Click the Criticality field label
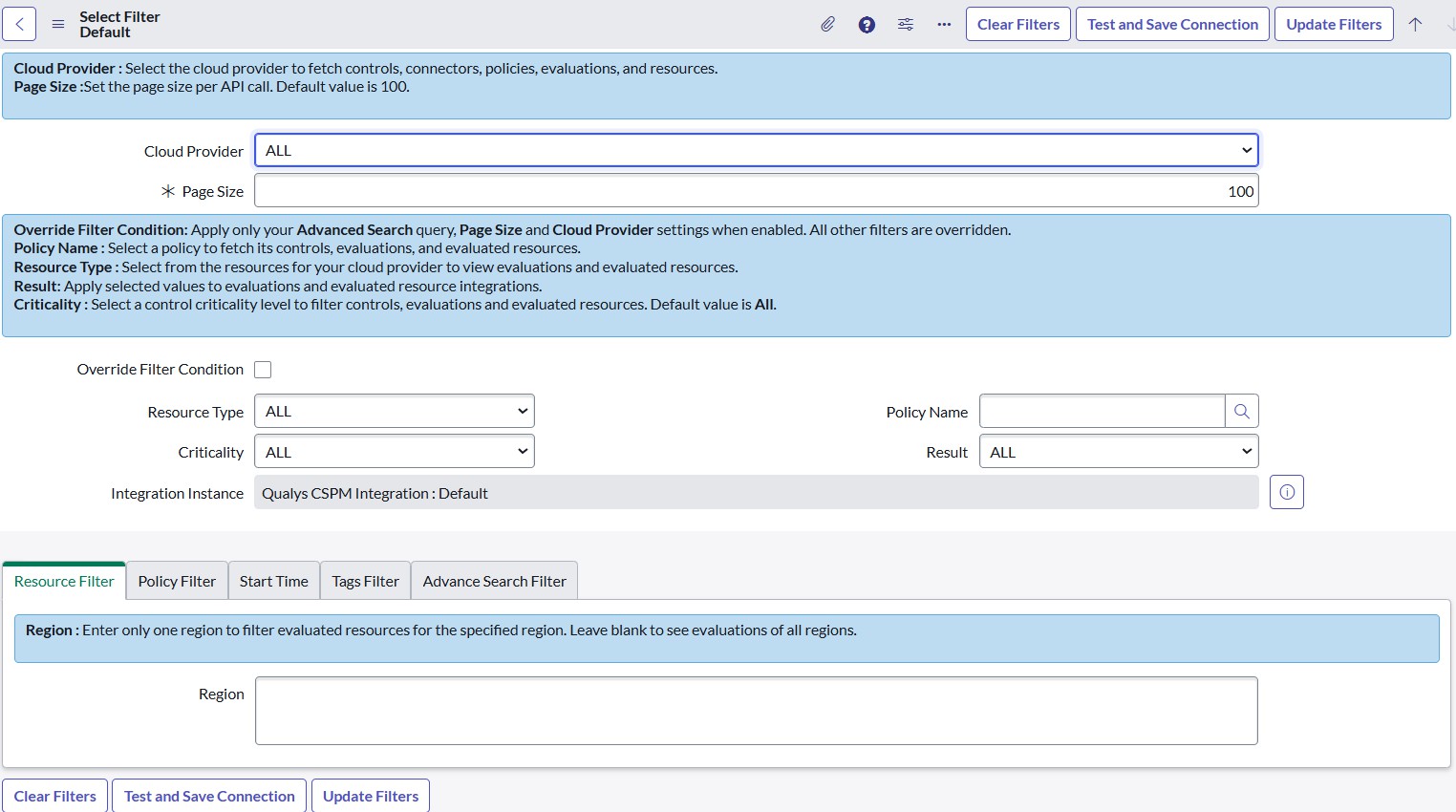1456x812 pixels. [211, 453]
